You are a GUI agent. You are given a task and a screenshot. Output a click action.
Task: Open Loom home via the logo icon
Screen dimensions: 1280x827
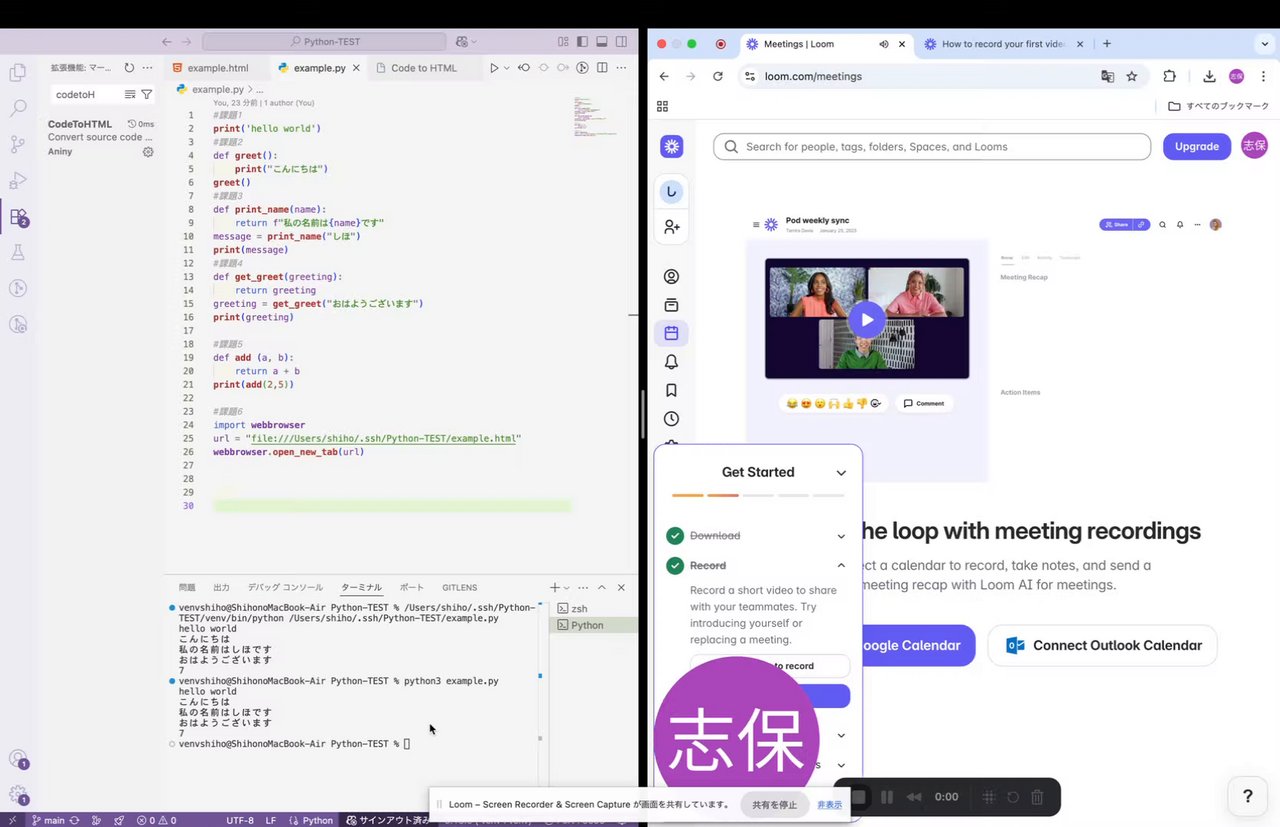pos(672,147)
